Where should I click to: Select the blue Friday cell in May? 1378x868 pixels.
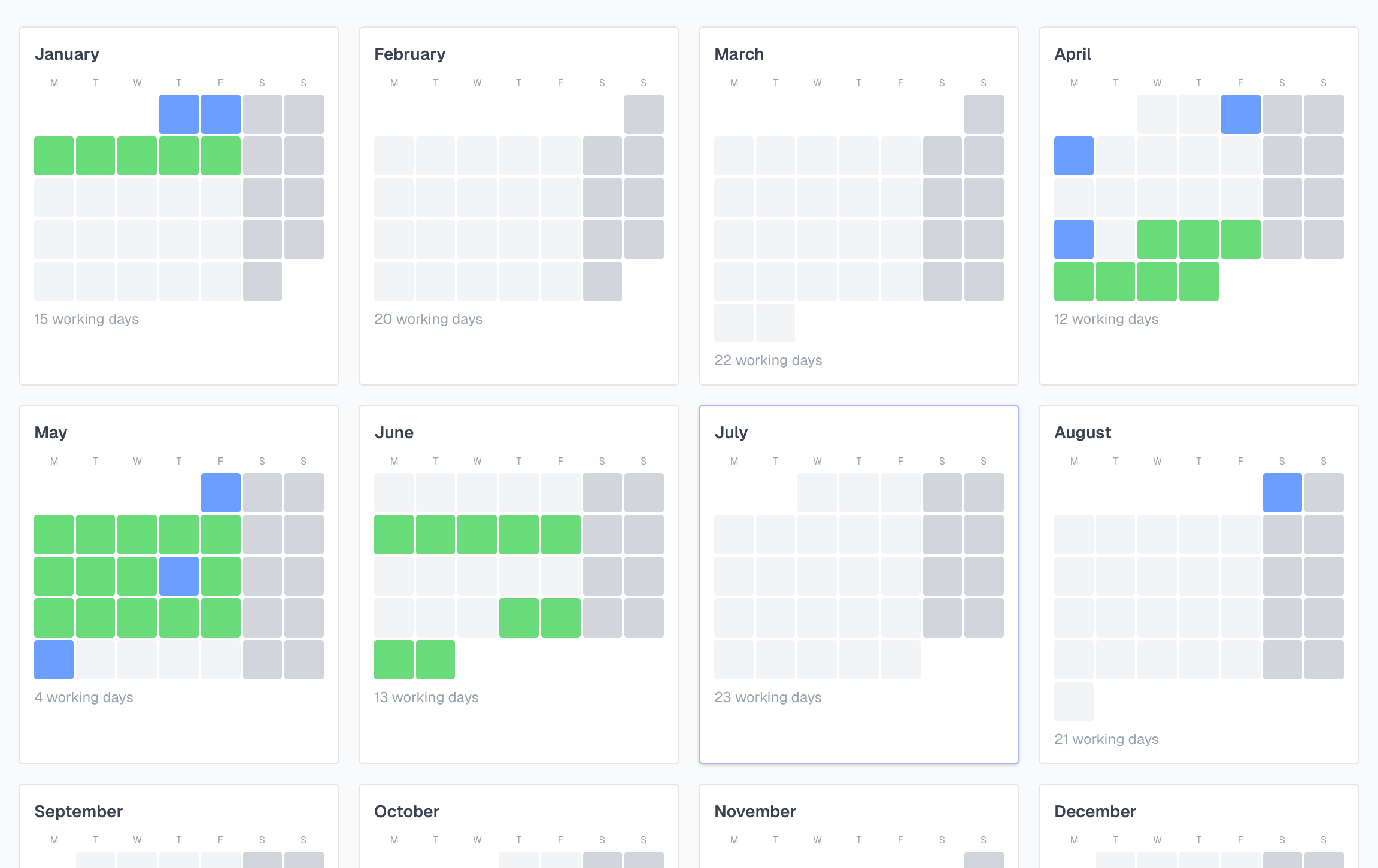click(x=220, y=492)
